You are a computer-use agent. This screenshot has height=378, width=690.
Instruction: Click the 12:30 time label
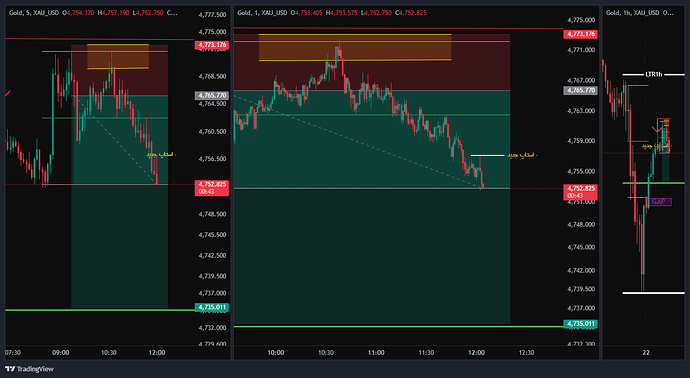coord(526,352)
